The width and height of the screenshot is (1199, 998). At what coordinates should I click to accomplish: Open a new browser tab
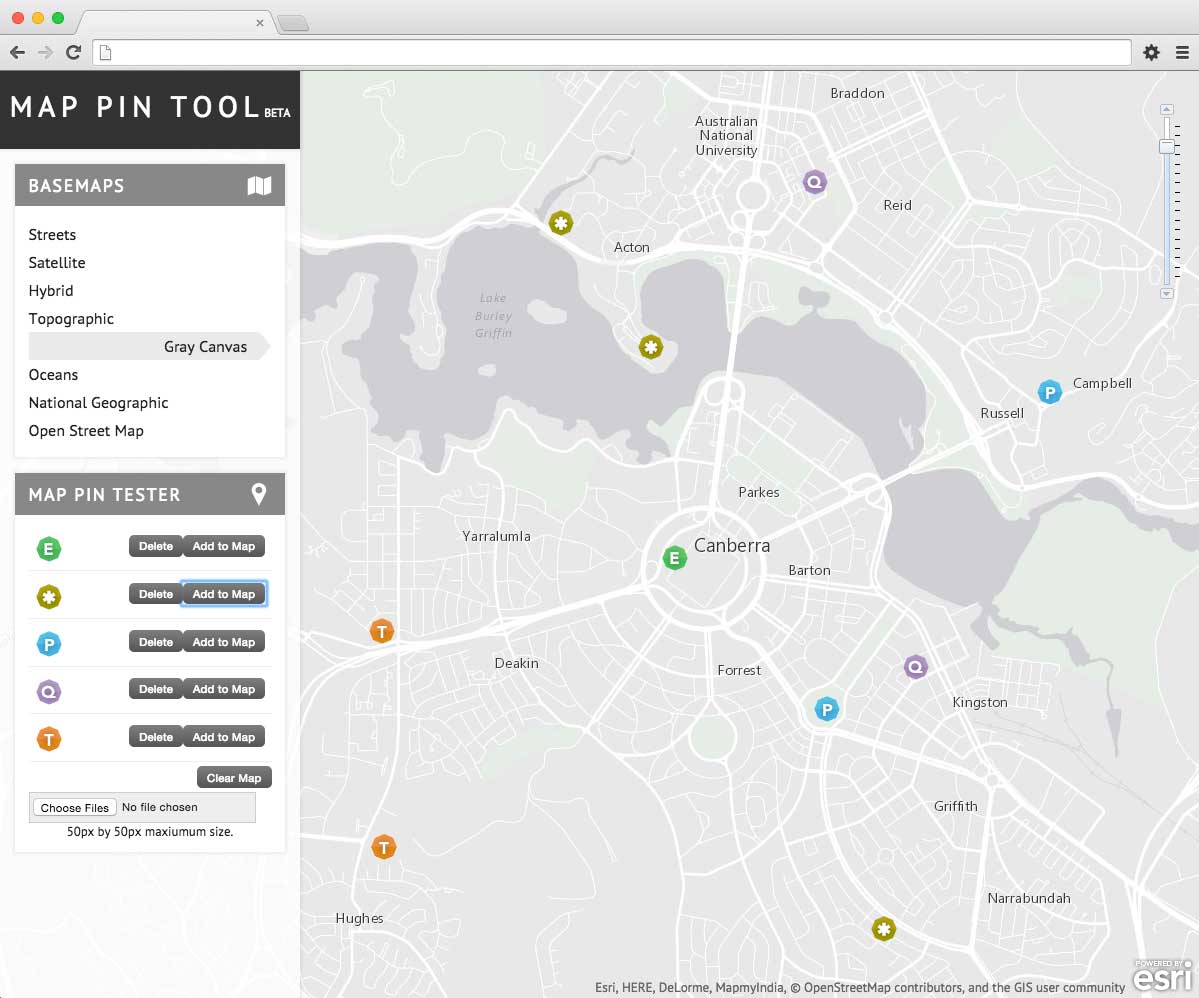(x=294, y=24)
